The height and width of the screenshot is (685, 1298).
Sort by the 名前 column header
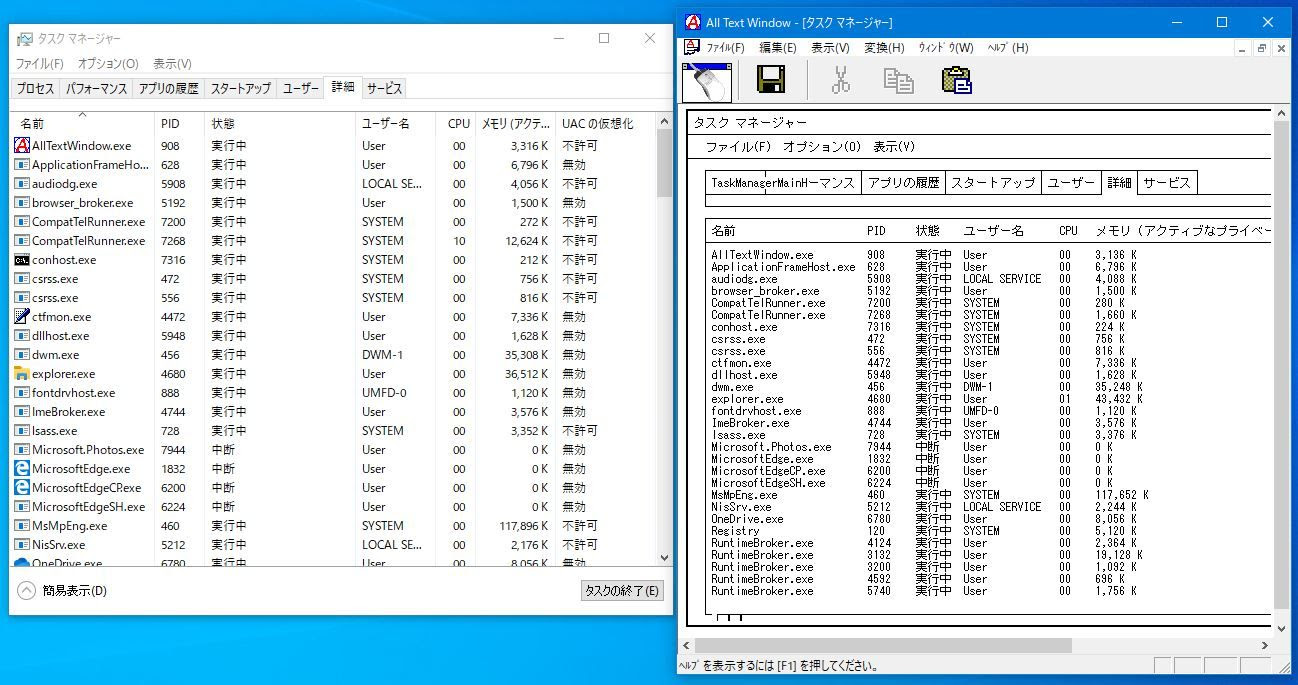83,124
